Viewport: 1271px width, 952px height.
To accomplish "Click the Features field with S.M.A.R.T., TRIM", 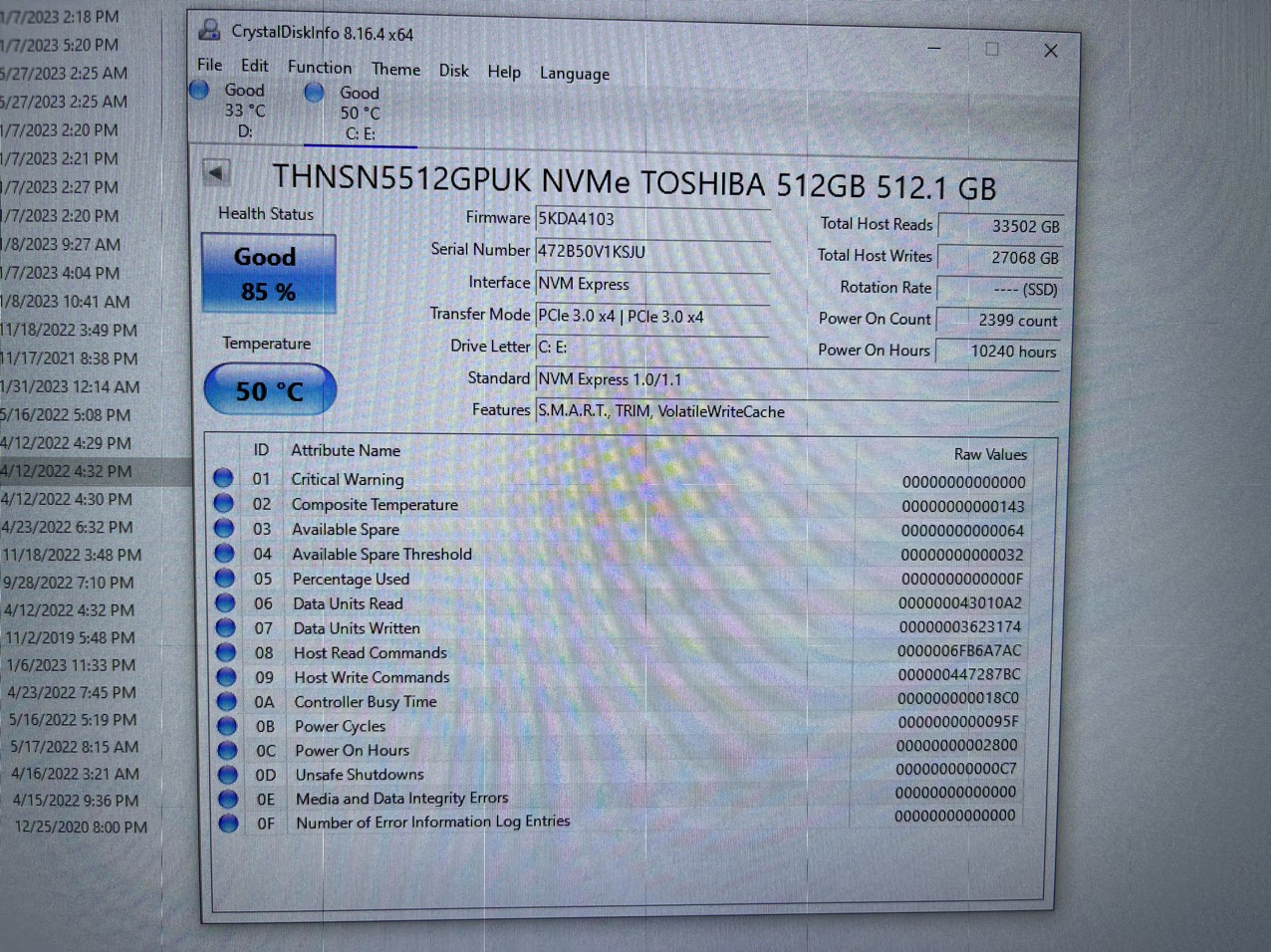I will point(797,411).
